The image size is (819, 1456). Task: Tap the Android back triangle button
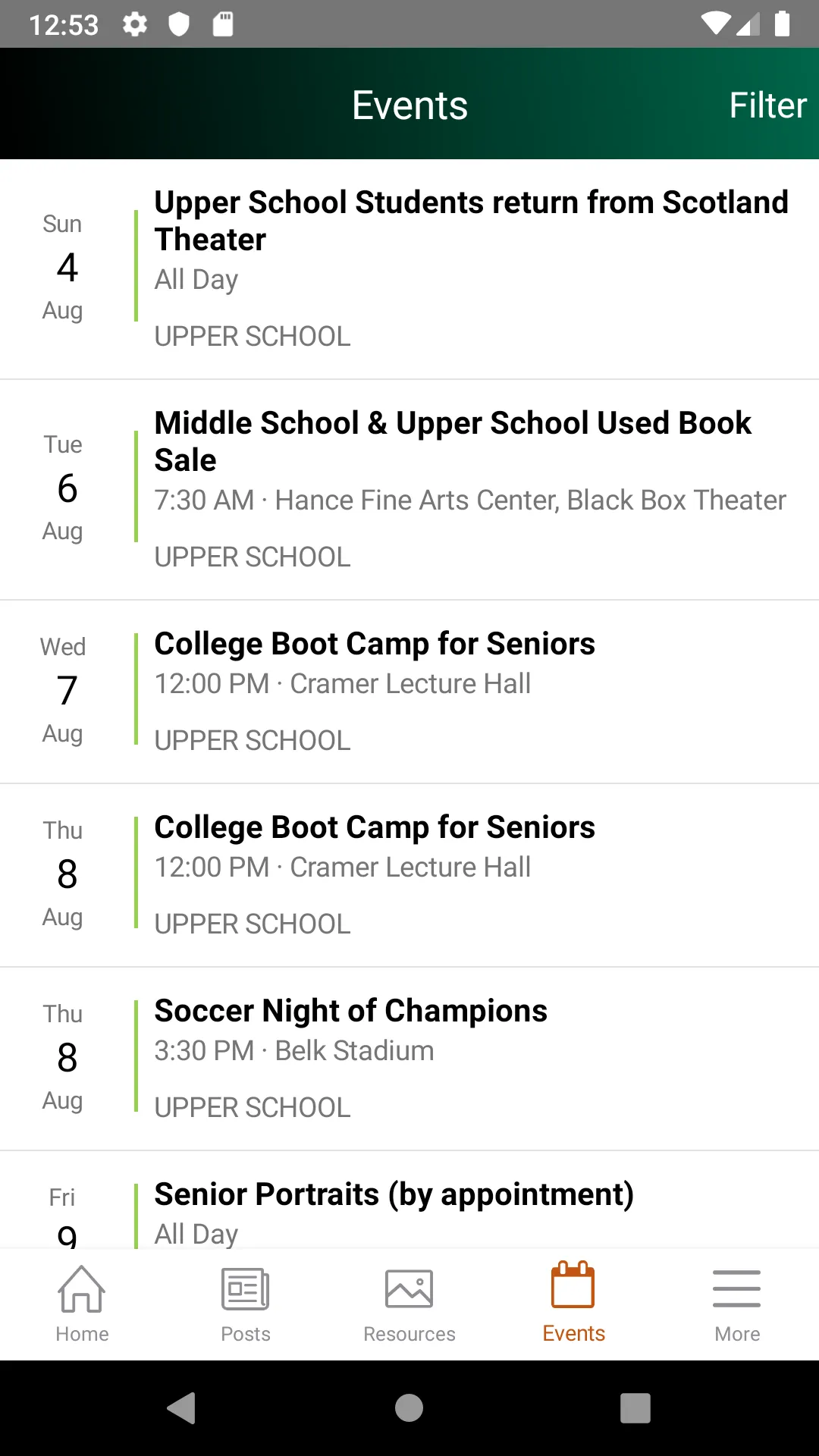(182, 1408)
